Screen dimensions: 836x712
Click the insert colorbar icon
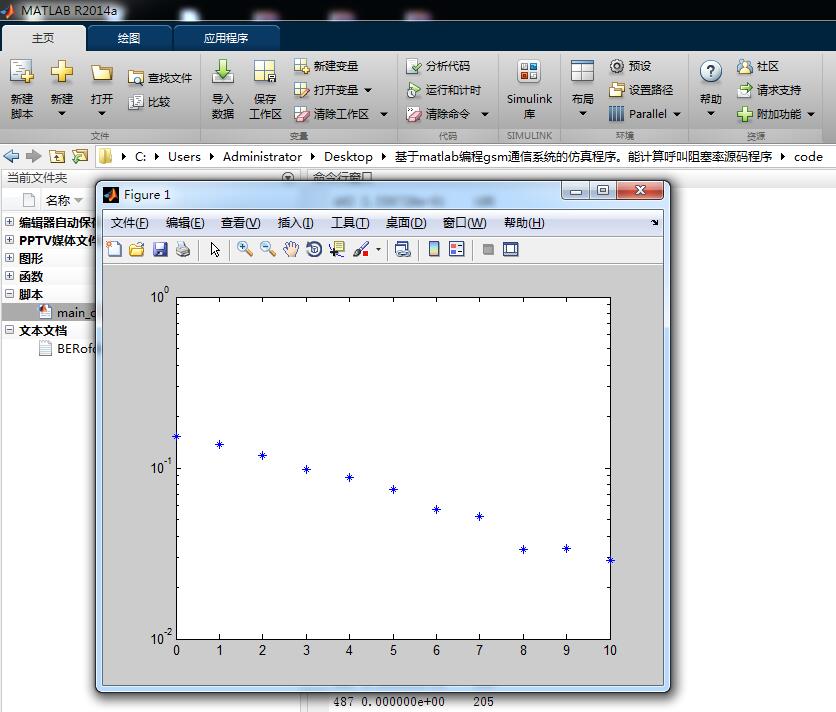[x=434, y=249]
